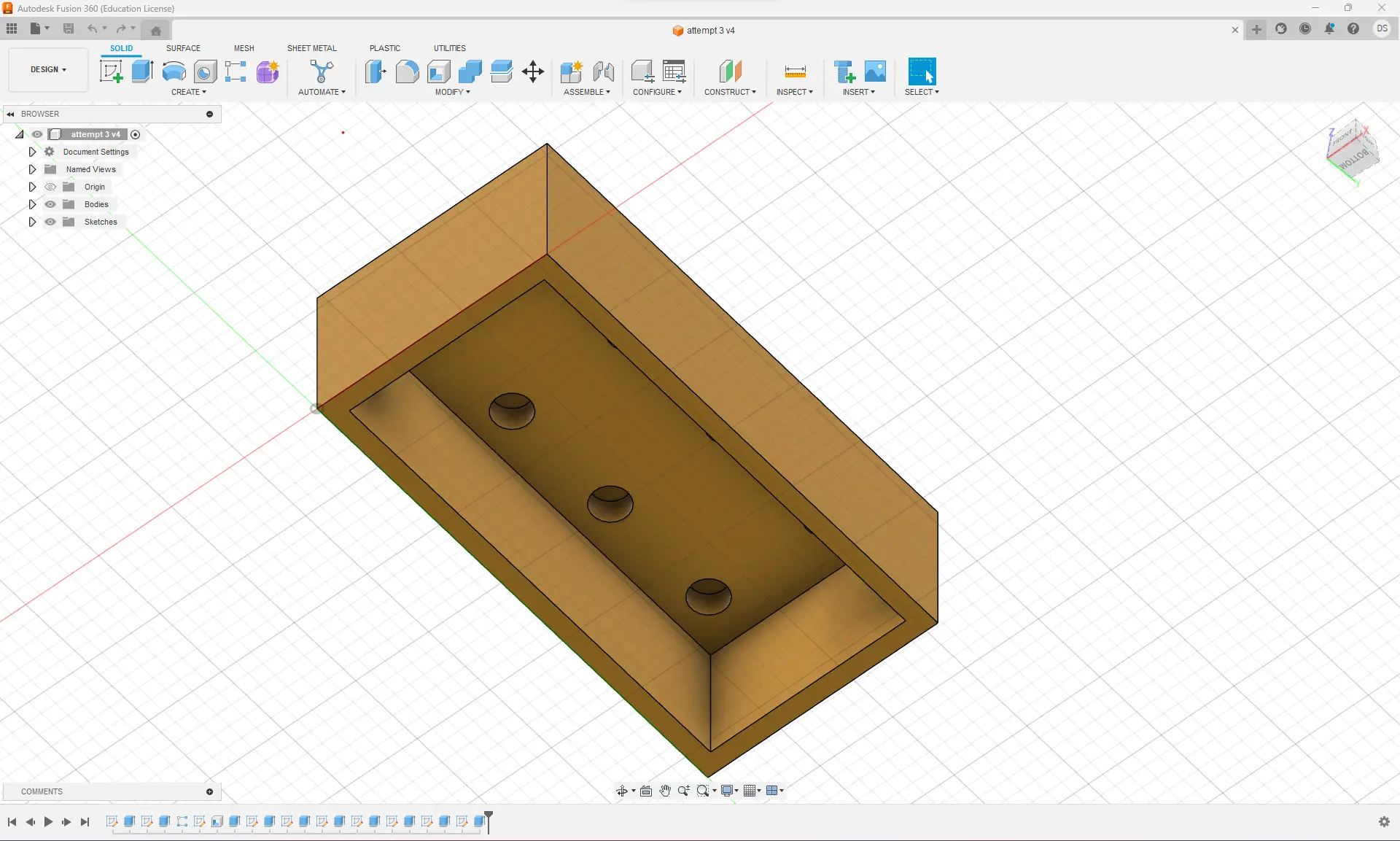Activate the Select tool icon

tap(922, 71)
